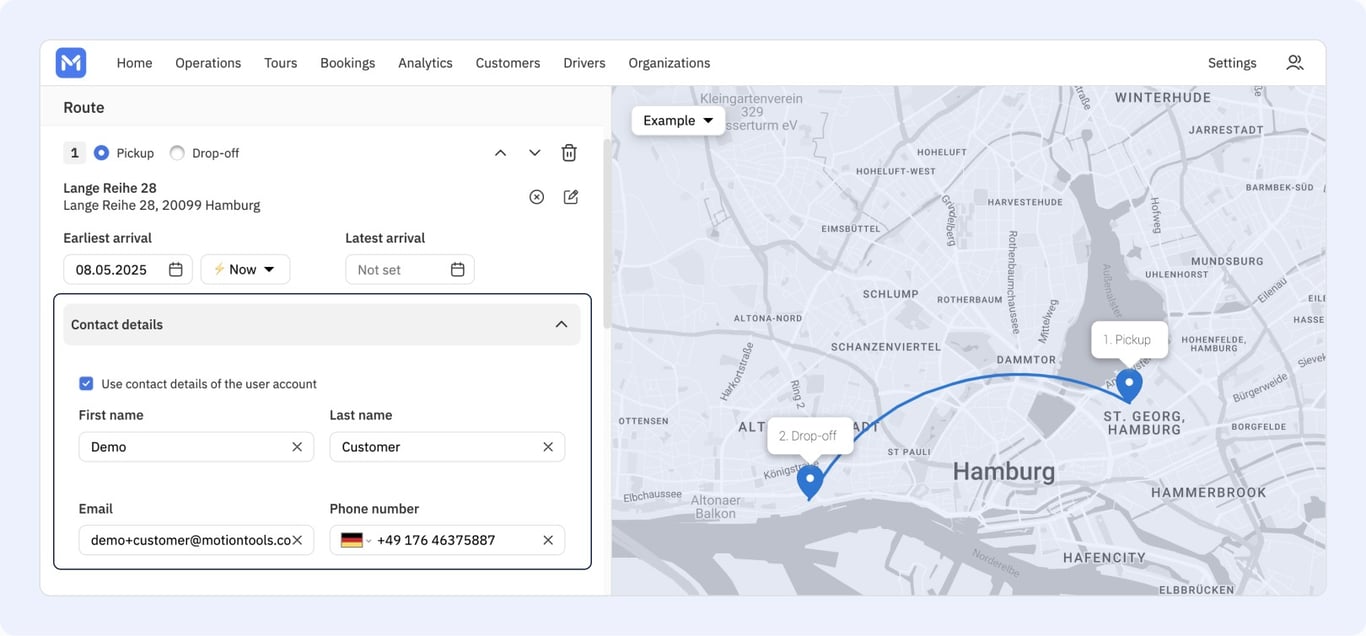Screen dimensions: 1366x636
Task: Click the Route heading text
Action: pyautogui.click(x=84, y=108)
